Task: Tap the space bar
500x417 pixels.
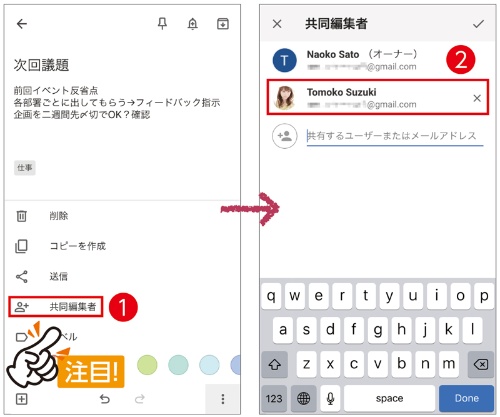Action: (389, 399)
